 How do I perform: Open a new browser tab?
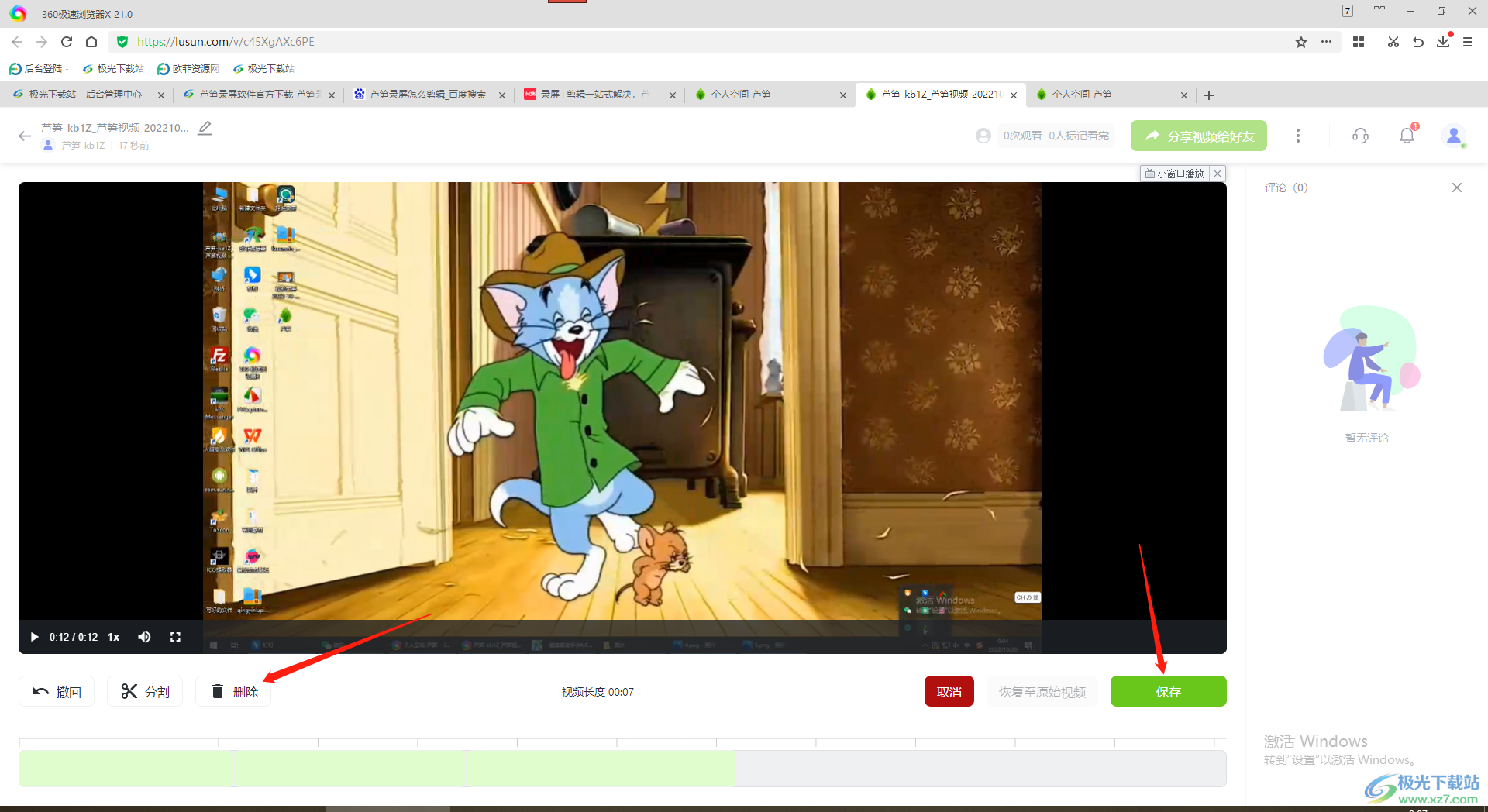tap(1209, 95)
